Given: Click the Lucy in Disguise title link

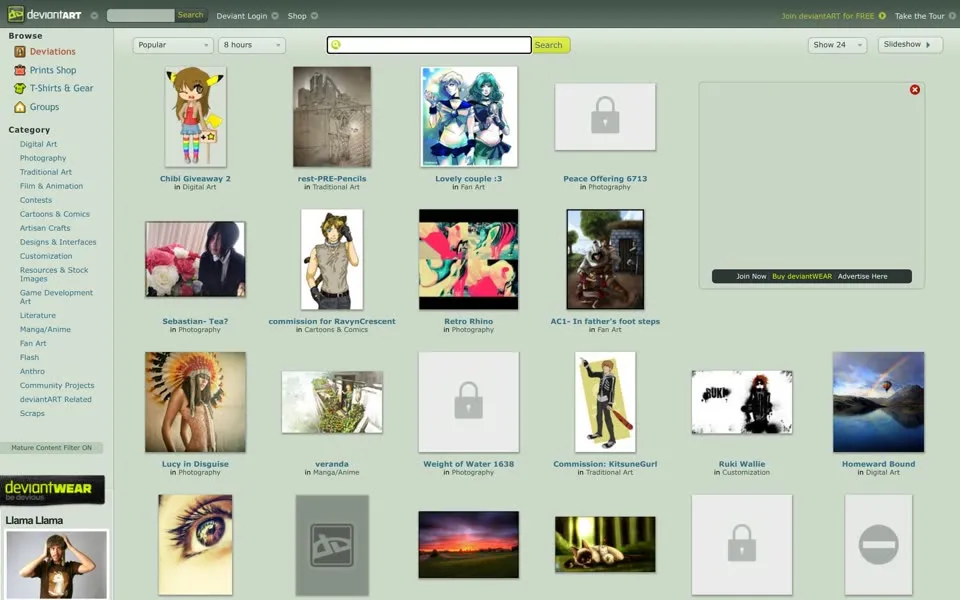Looking at the screenshot, I should pos(195,464).
